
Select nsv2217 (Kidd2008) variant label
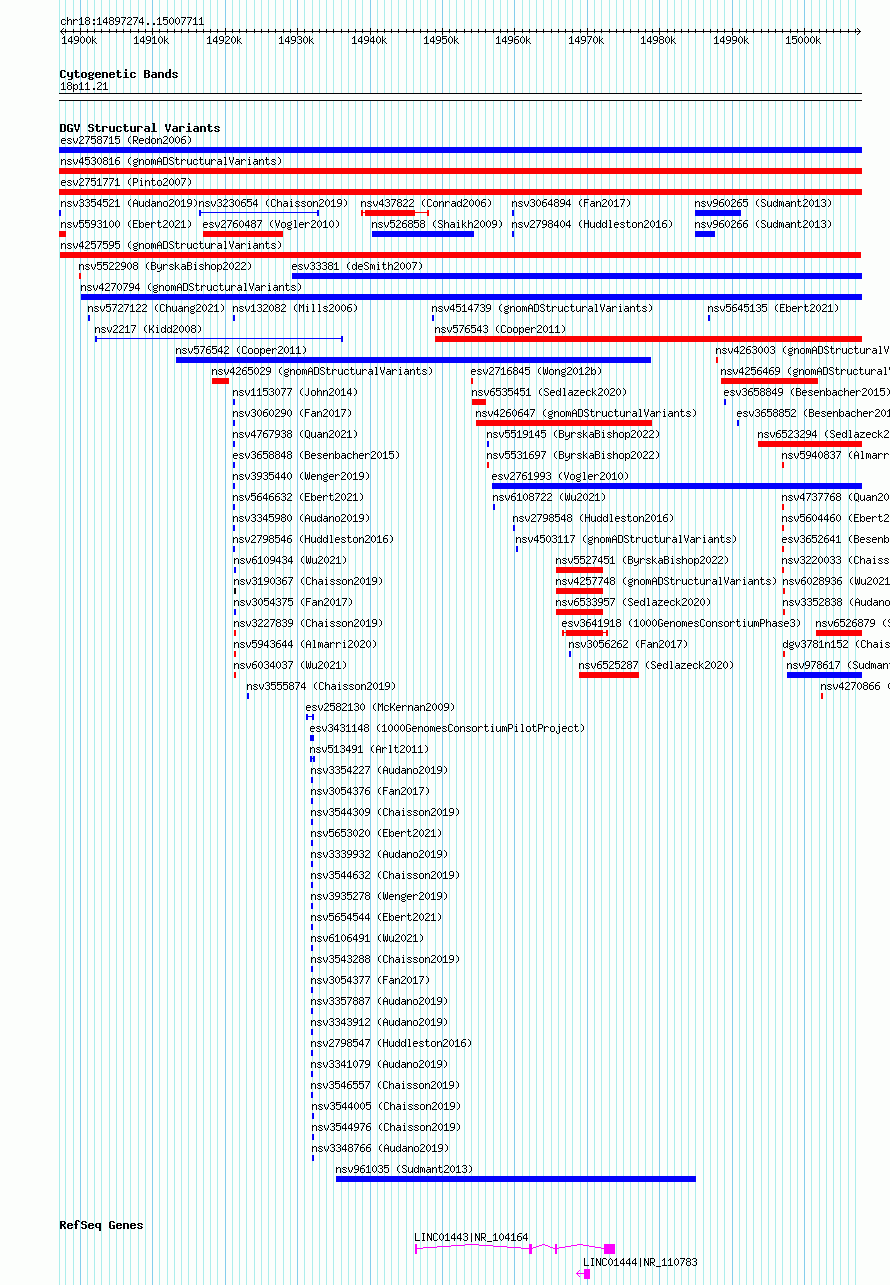(x=148, y=329)
